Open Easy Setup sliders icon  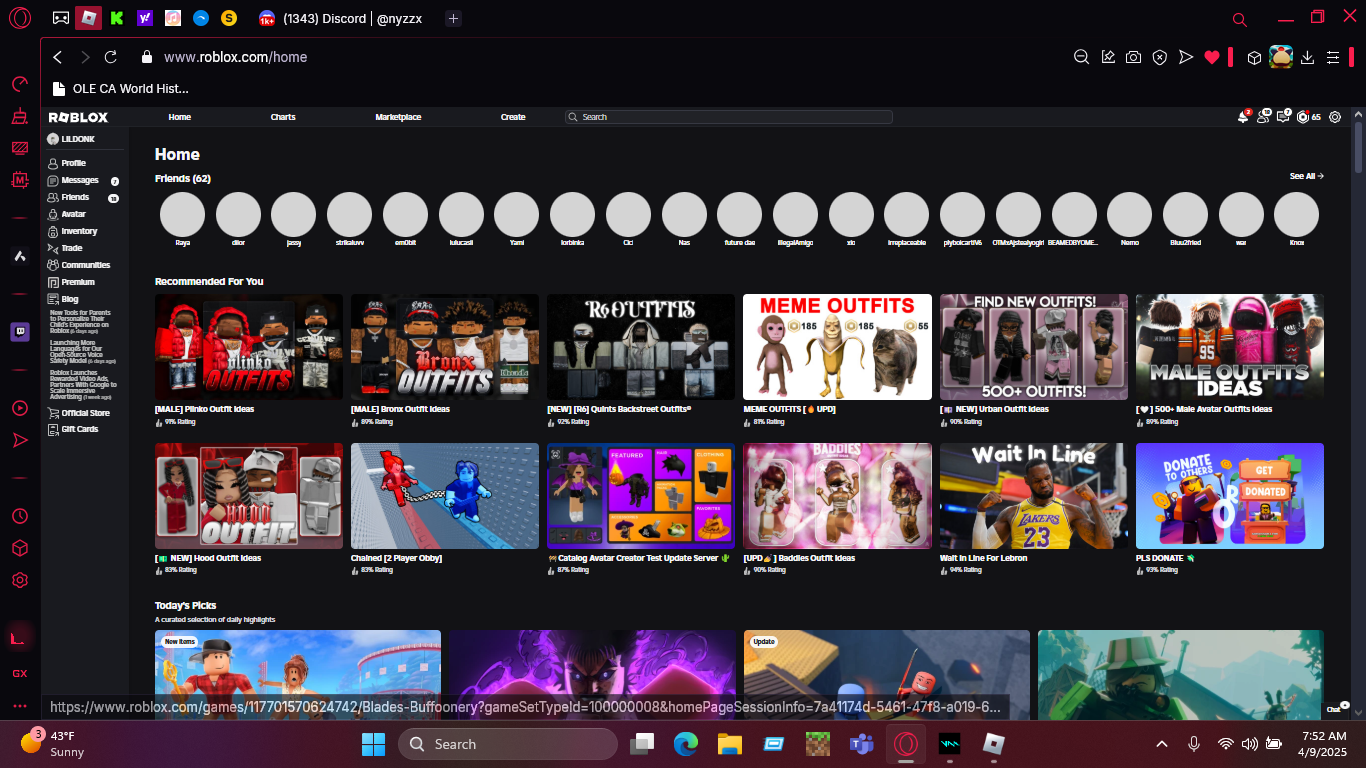click(1333, 57)
